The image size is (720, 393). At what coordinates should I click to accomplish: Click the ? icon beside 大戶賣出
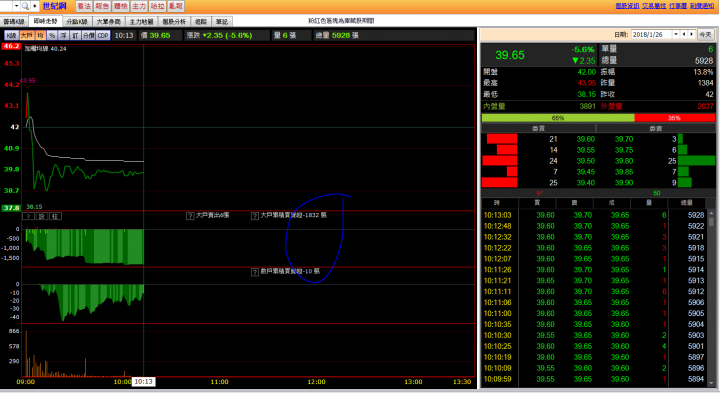tap(190, 216)
